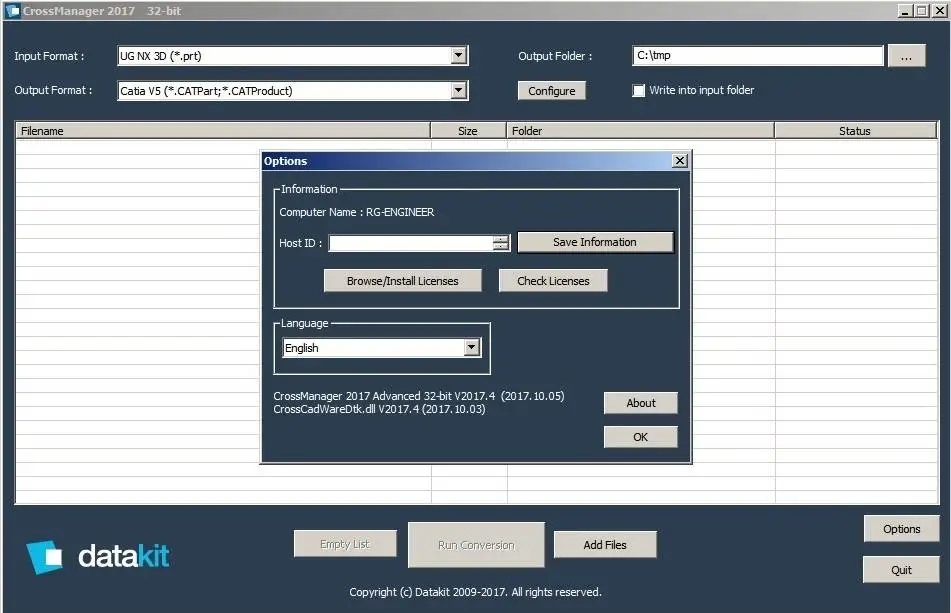
Task: Click the Host ID field spinner arrows
Action: coord(501,243)
